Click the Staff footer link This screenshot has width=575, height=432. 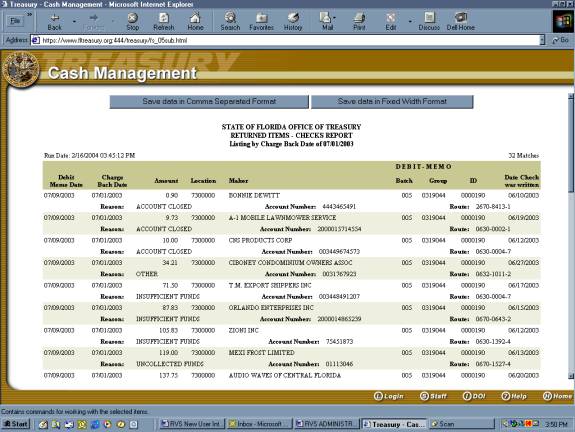(x=433, y=396)
